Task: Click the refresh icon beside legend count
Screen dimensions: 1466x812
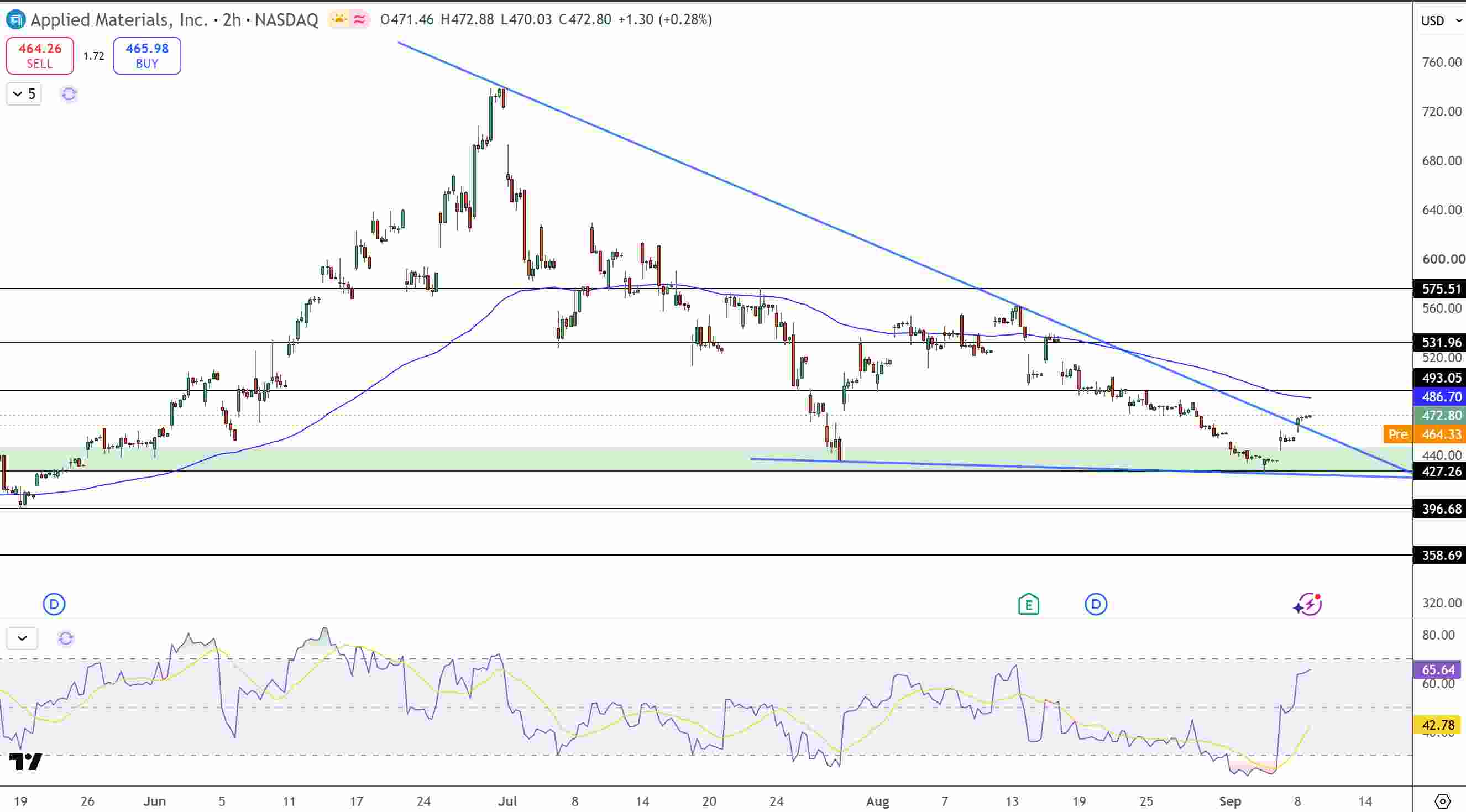Action: (x=69, y=94)
